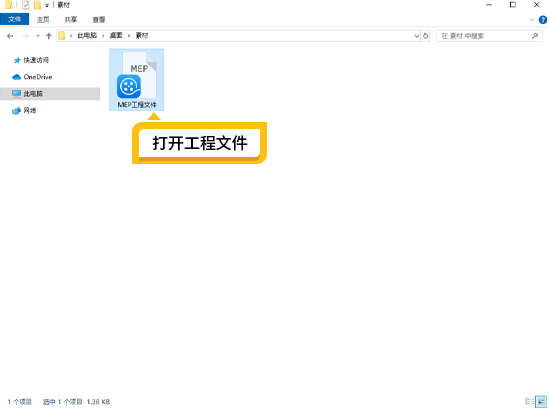The height and width of the screenshot is (408, 549).
Task: Expand the address bar history dropdown
Action: point(417,36)
